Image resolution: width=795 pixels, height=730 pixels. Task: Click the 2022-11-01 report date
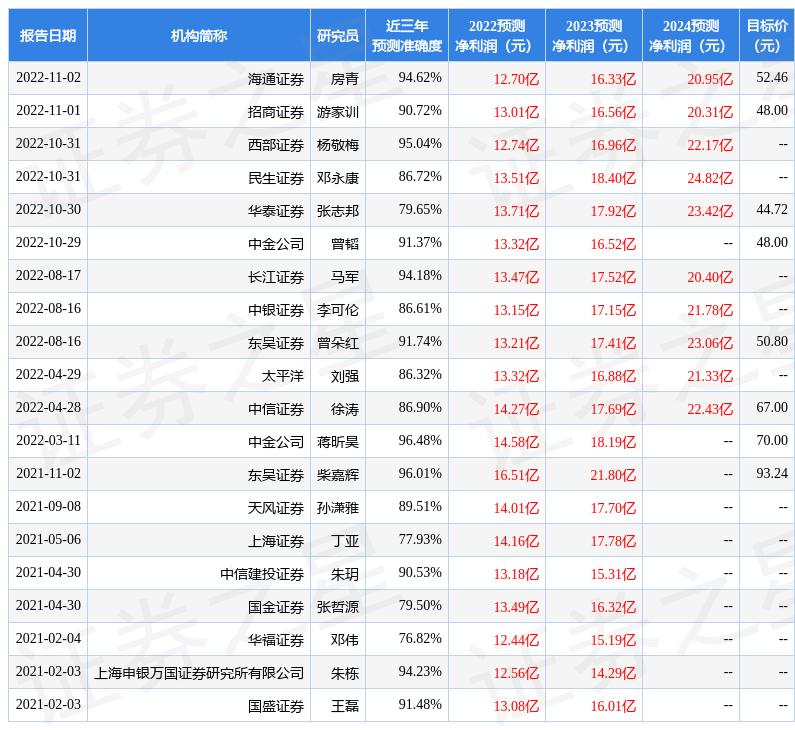(x=48, y=111)
